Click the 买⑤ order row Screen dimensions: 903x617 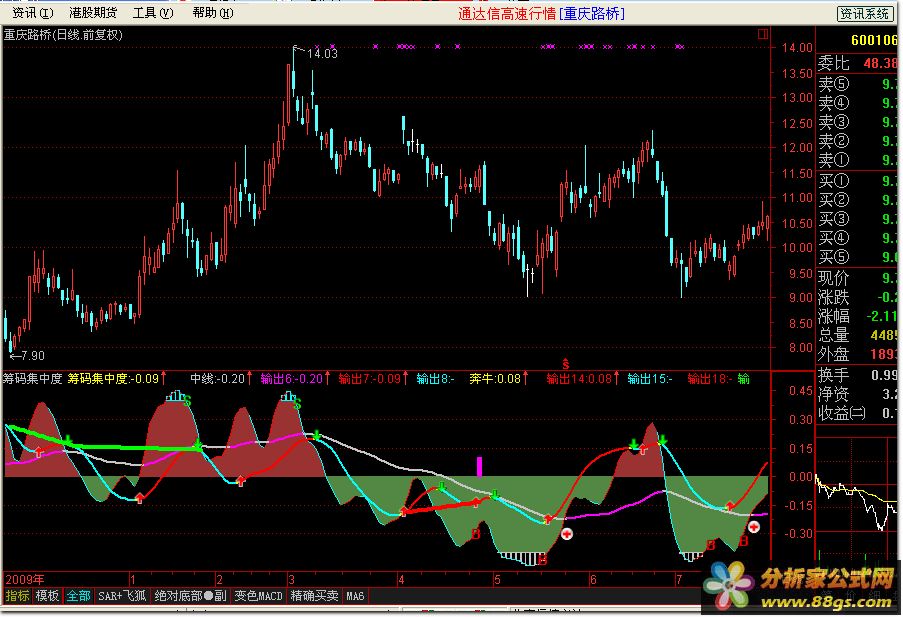858,257
